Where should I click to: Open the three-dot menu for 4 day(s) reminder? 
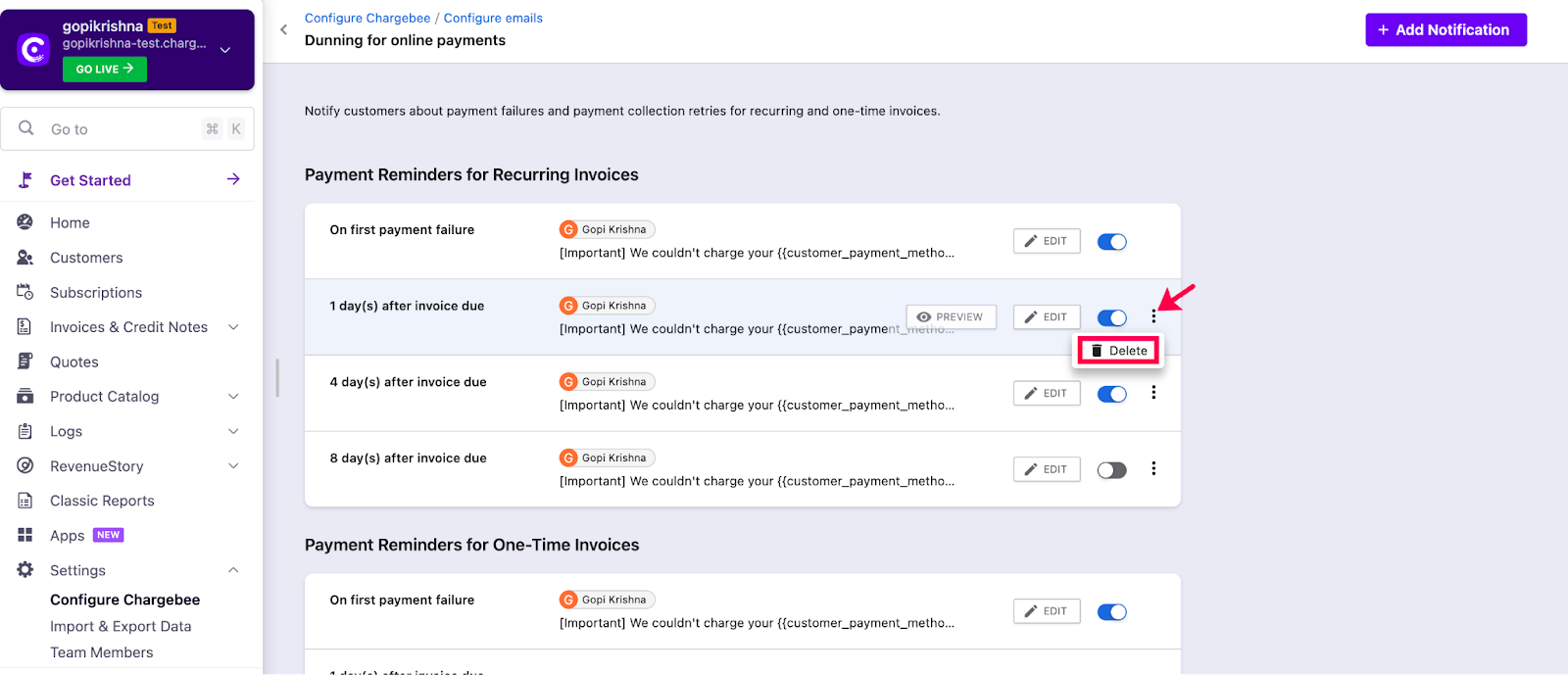click(x=1153, y=393)
